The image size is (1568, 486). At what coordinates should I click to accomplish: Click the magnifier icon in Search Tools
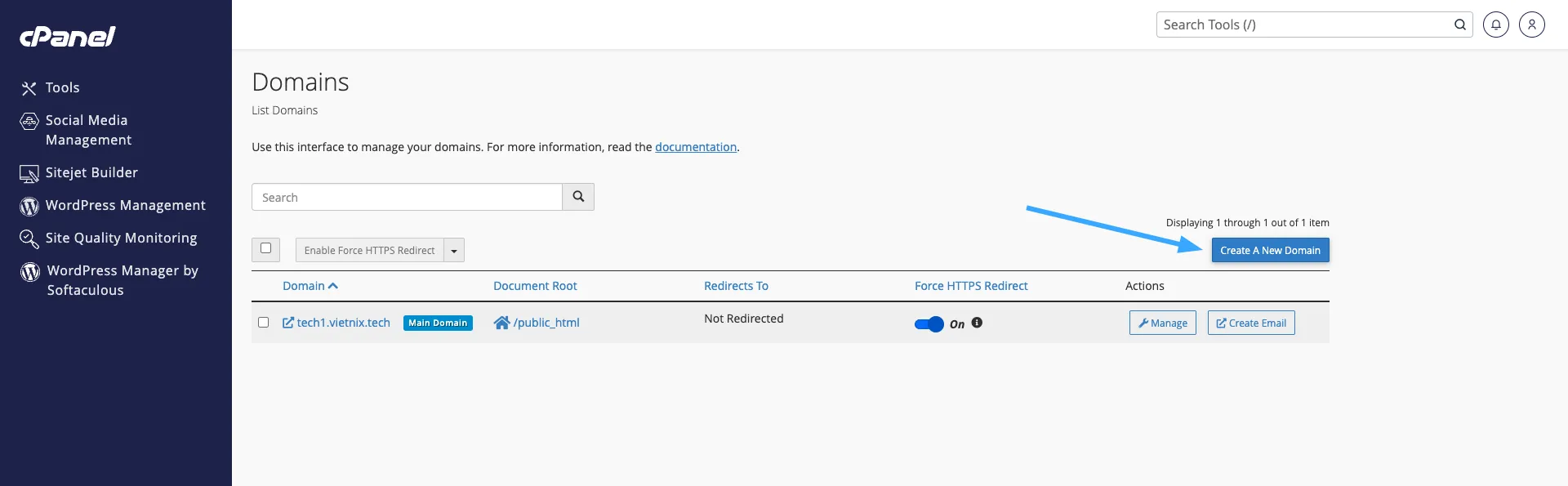coord(1459,25)
